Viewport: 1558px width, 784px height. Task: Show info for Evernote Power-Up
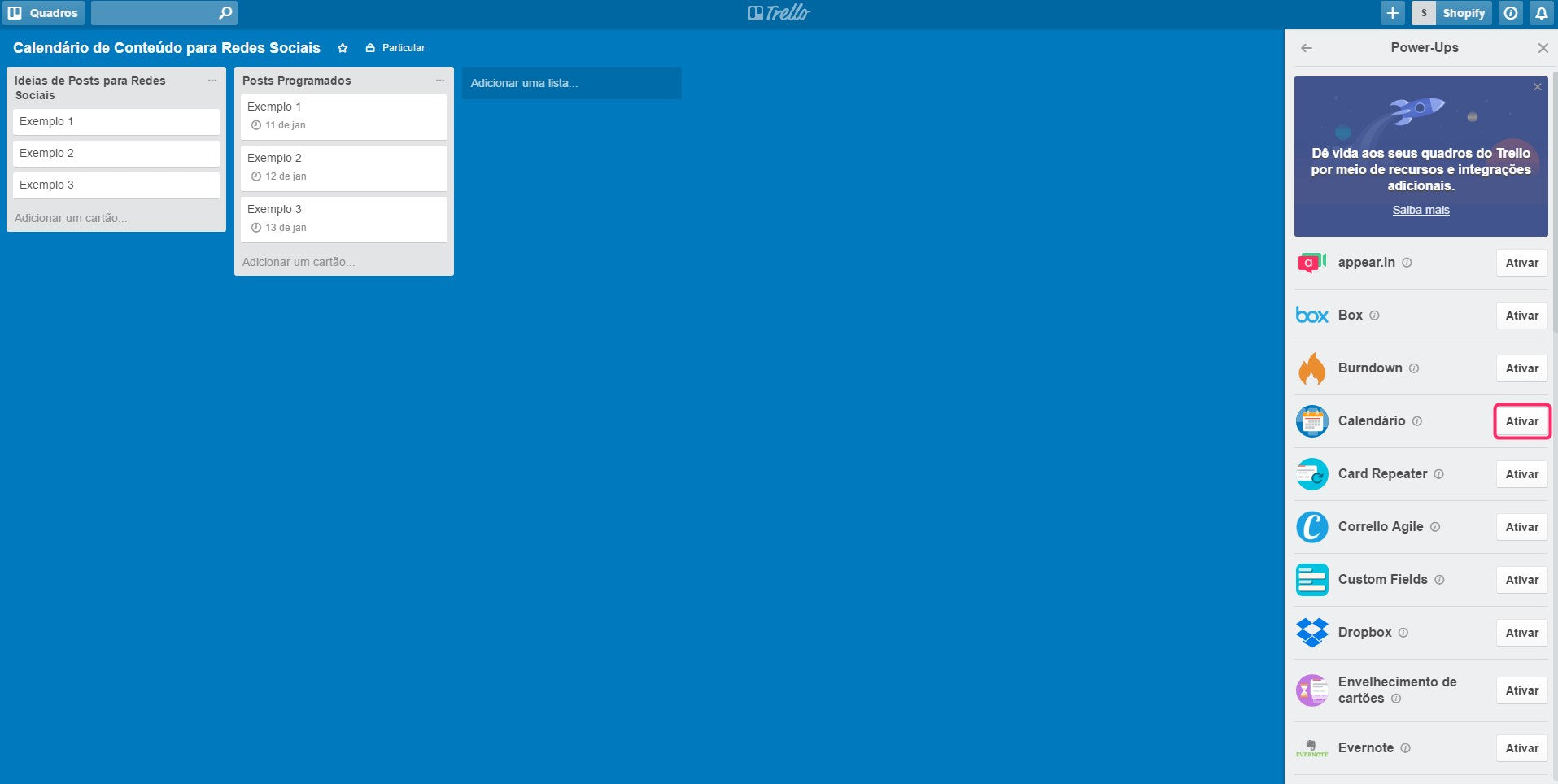tap(1405, 748)
